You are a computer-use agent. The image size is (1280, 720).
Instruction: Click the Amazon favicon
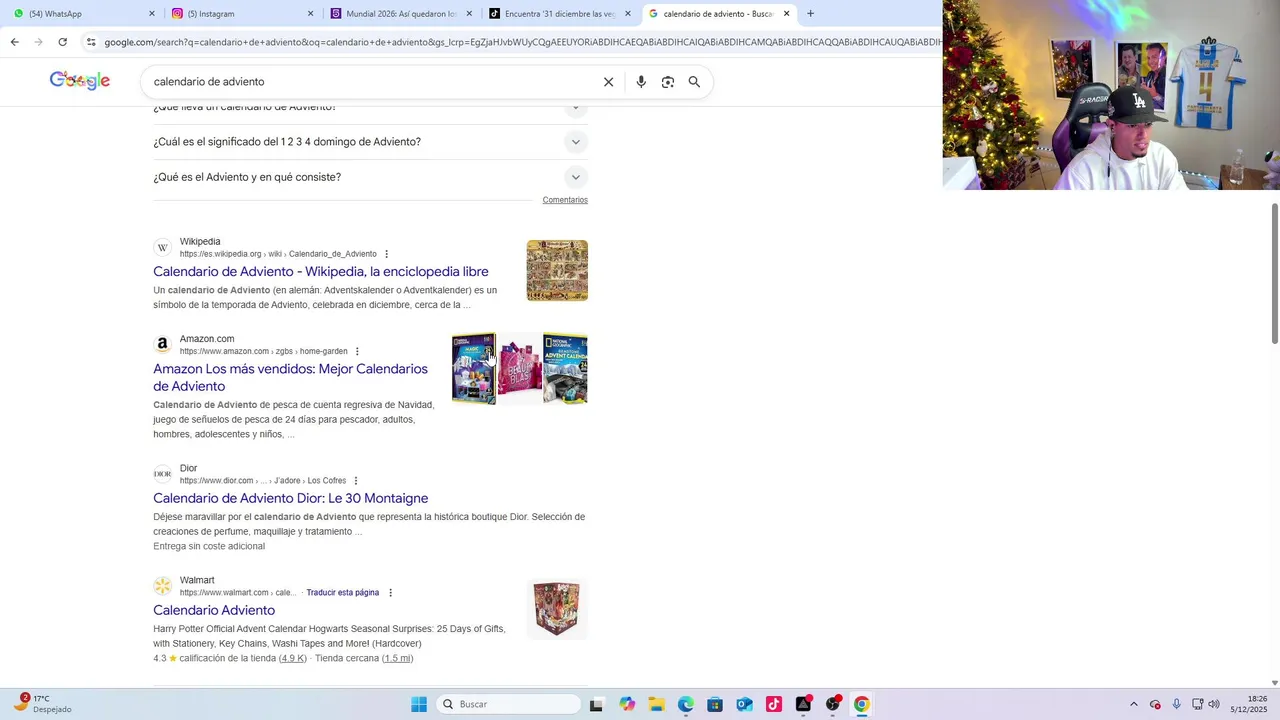(162, 344)
